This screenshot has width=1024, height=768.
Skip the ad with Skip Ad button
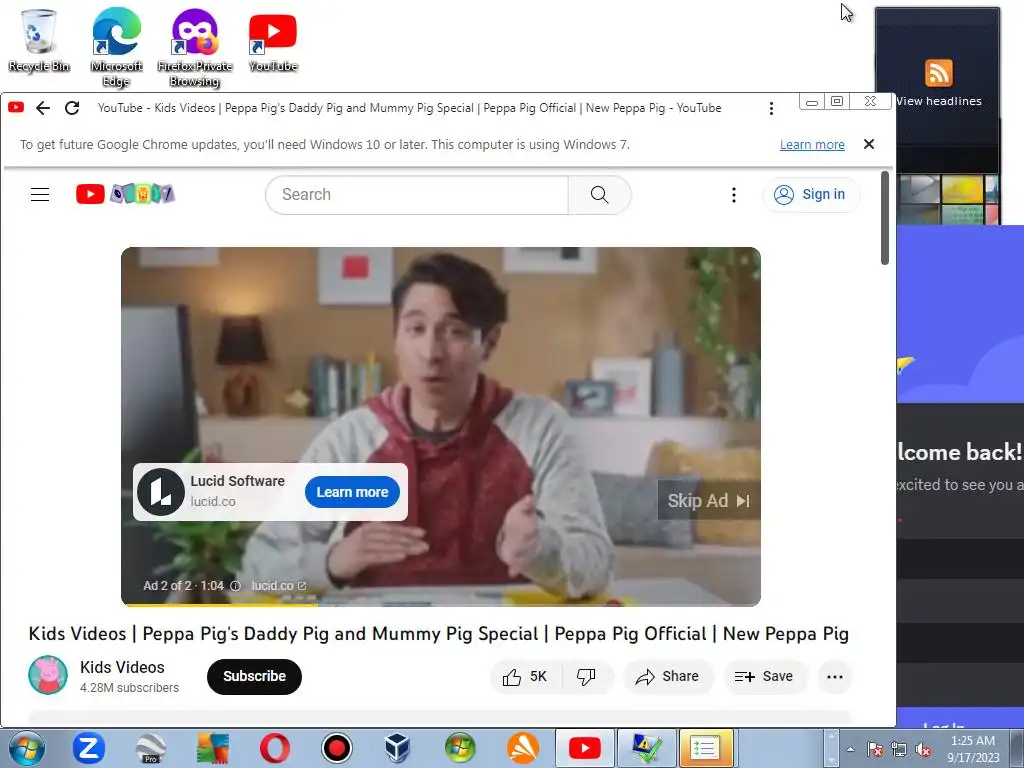point(709,501)
